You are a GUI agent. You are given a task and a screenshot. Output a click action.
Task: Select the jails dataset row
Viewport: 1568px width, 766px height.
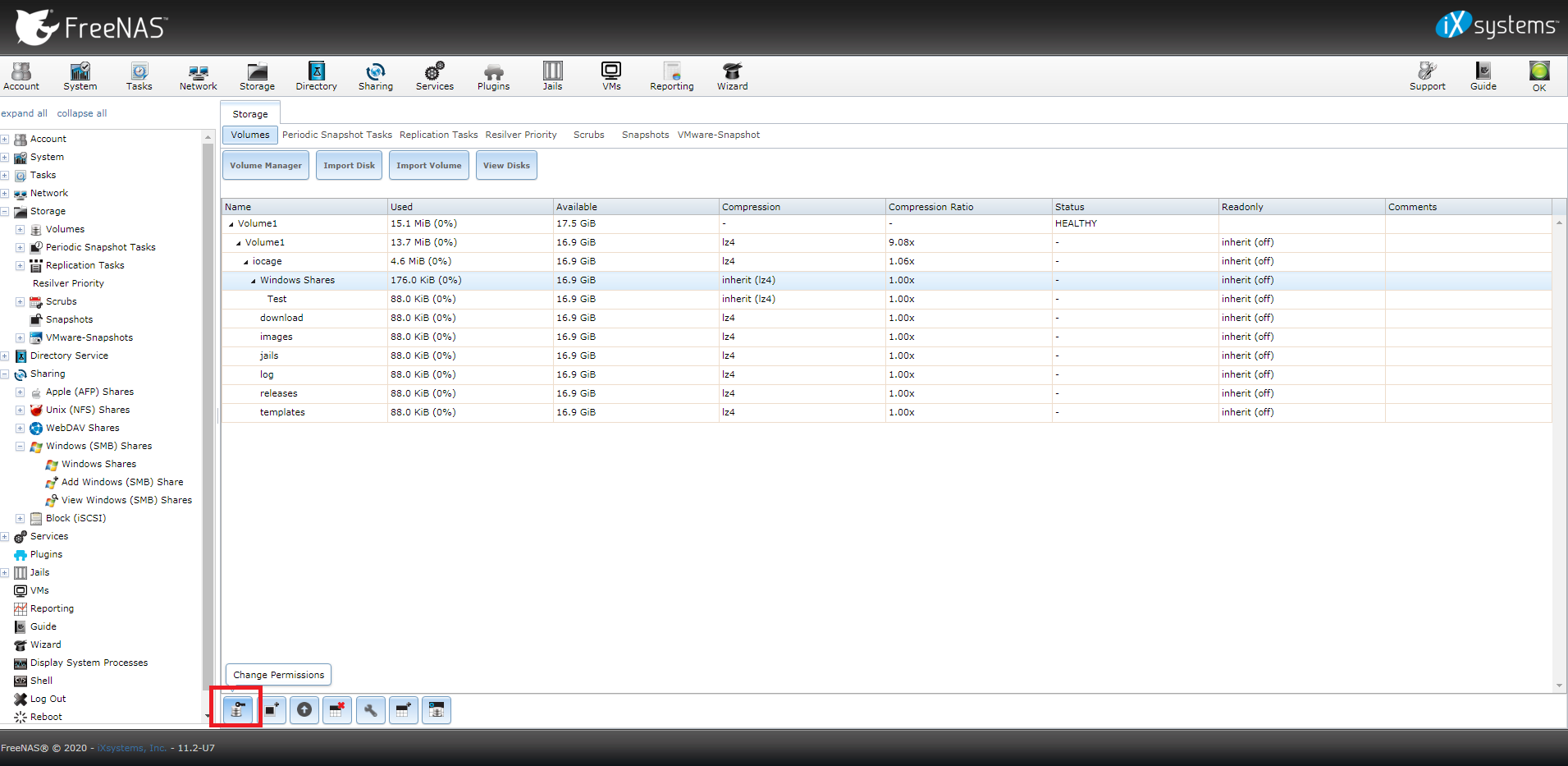coord(886,356)
